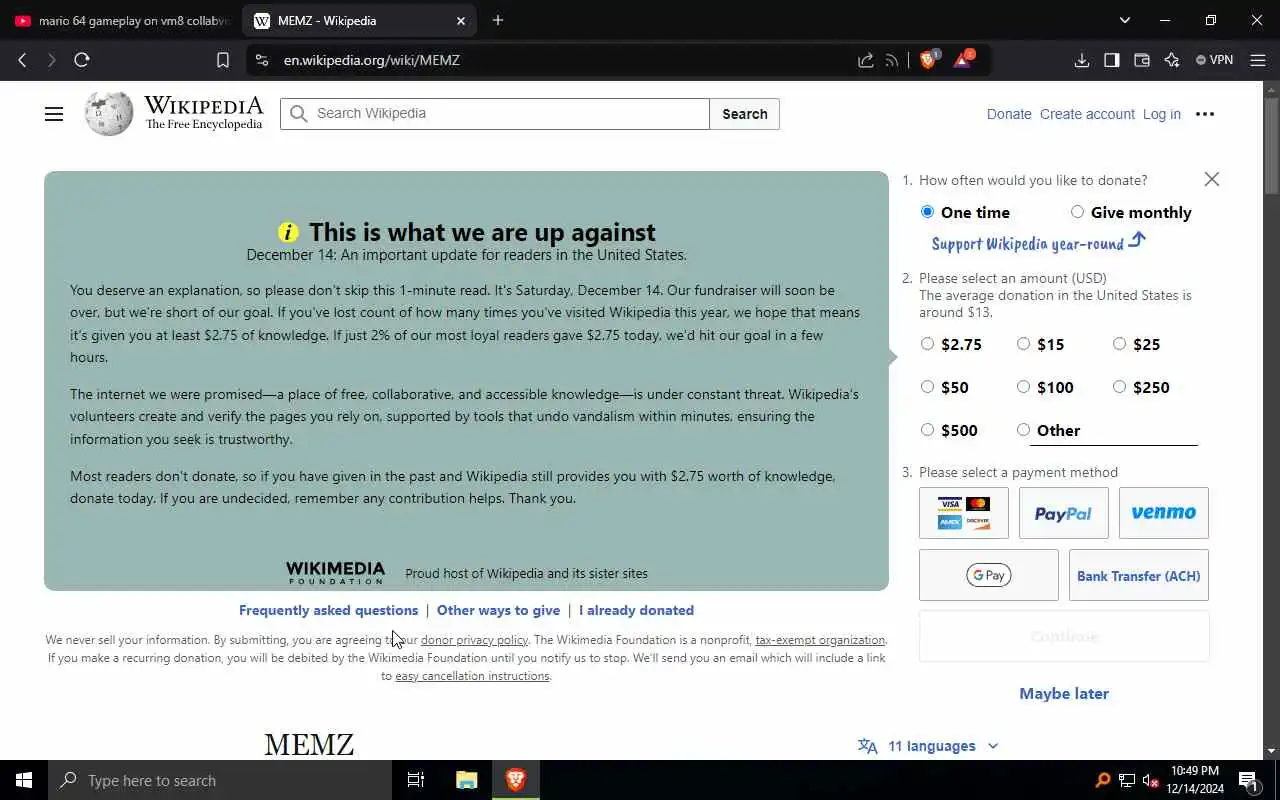
Task: Pay with credit card Visa Mastercard button
Action: pyautogui.click(x=964, y=513)
